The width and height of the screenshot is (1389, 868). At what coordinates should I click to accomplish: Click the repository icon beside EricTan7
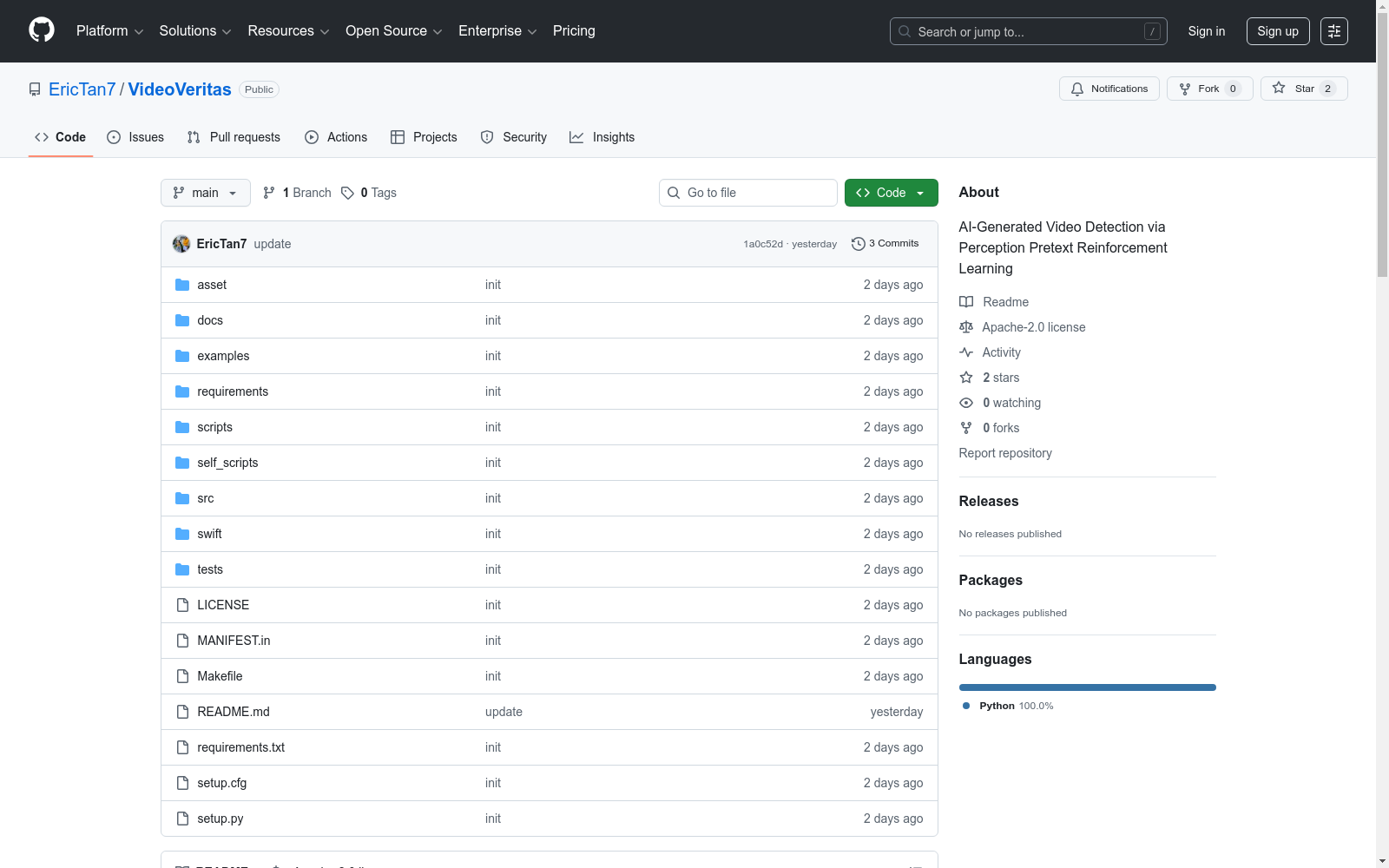35,89
